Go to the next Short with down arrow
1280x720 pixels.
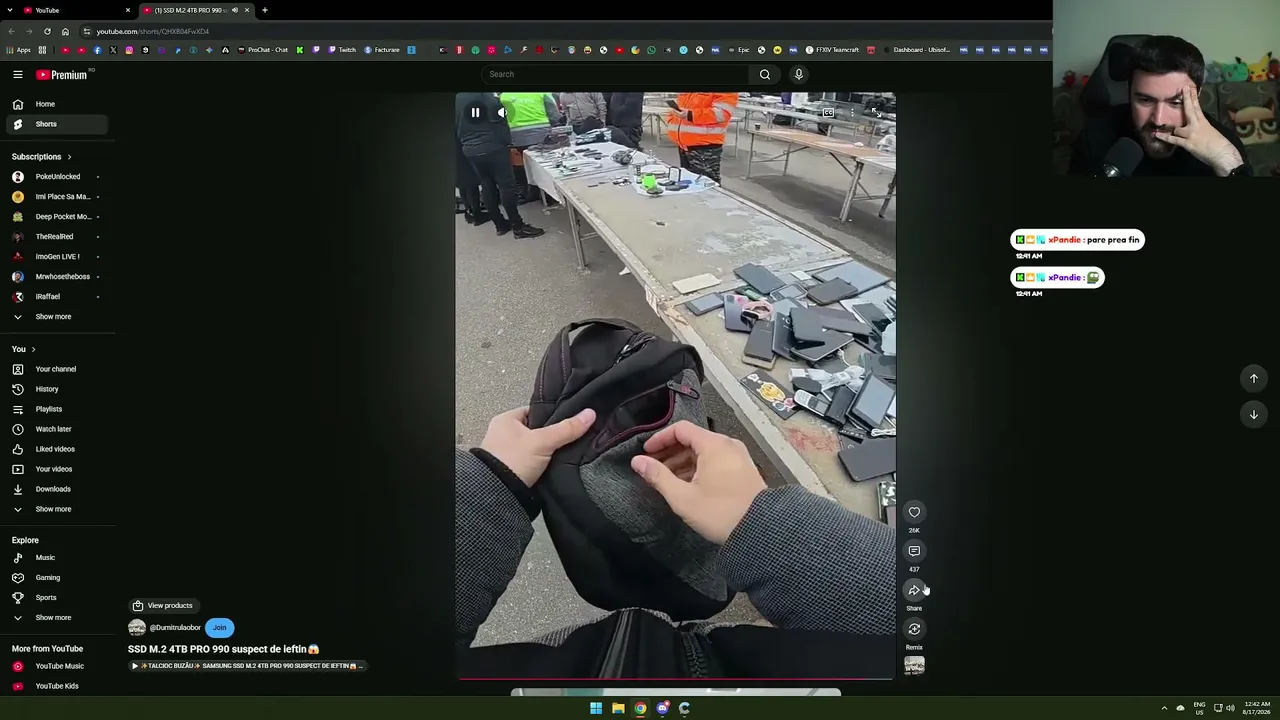click(1253, 414)
